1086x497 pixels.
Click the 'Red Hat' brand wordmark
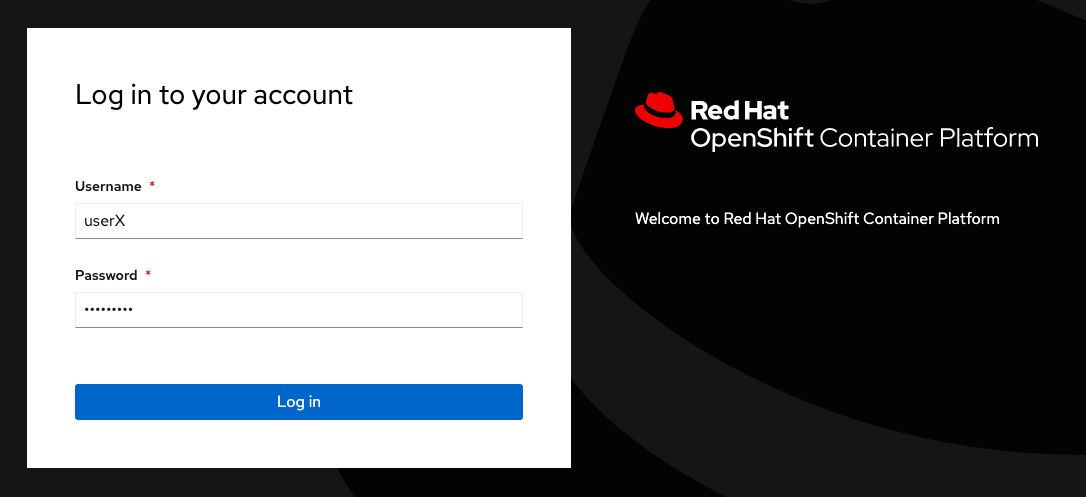point(740,110)
